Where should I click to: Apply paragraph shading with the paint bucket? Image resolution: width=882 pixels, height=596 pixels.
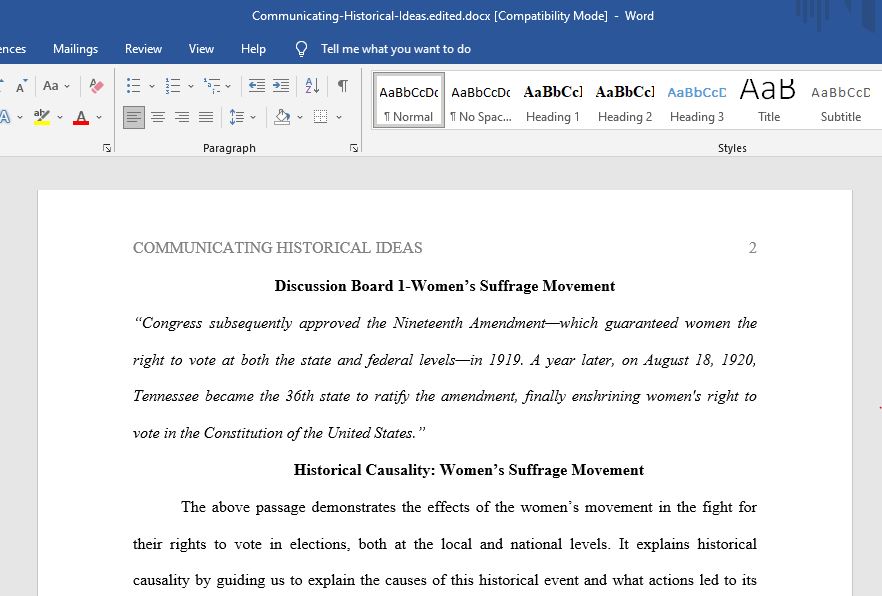[x=282, y=117]
